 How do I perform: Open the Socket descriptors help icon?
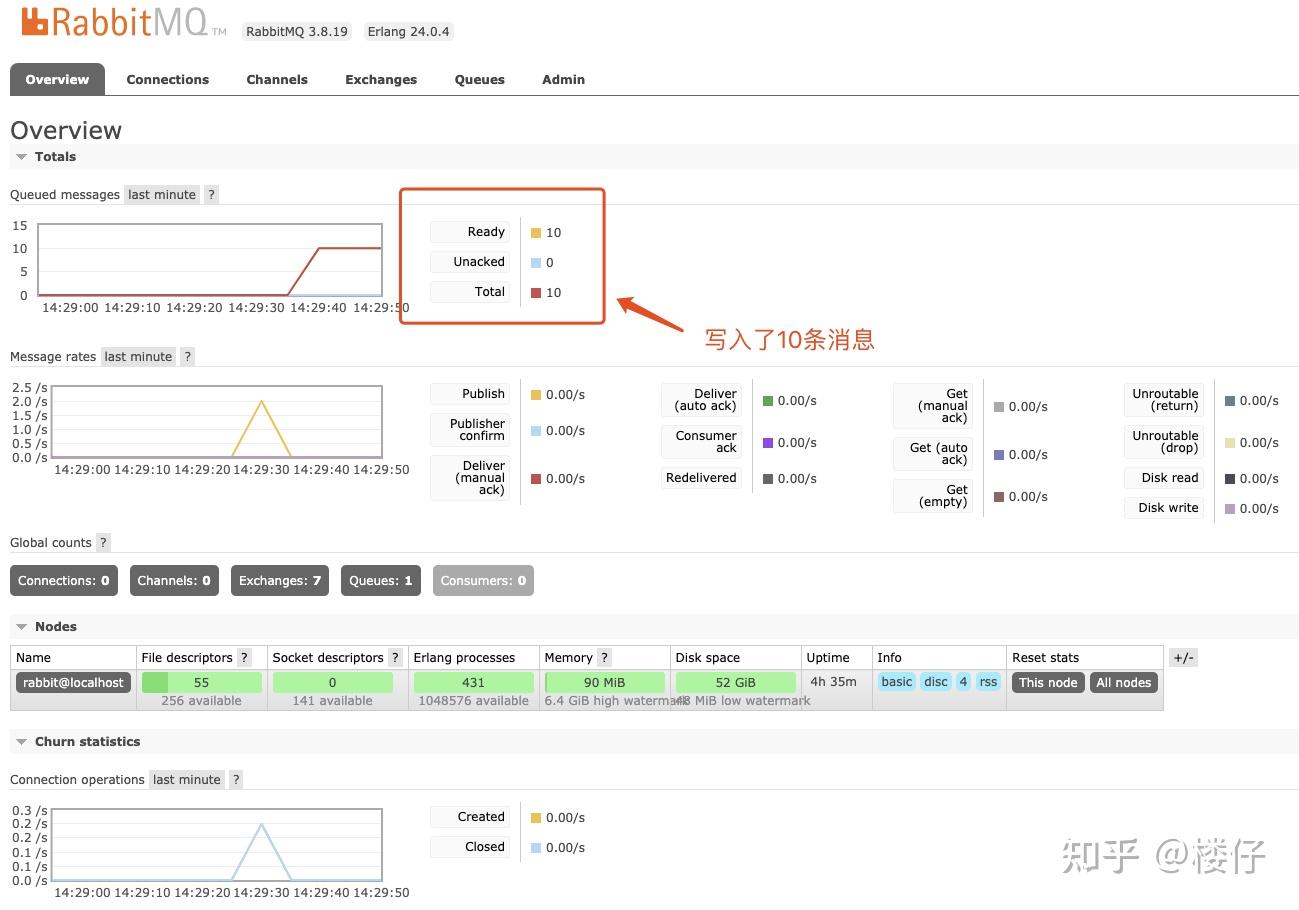click(394, 657)
